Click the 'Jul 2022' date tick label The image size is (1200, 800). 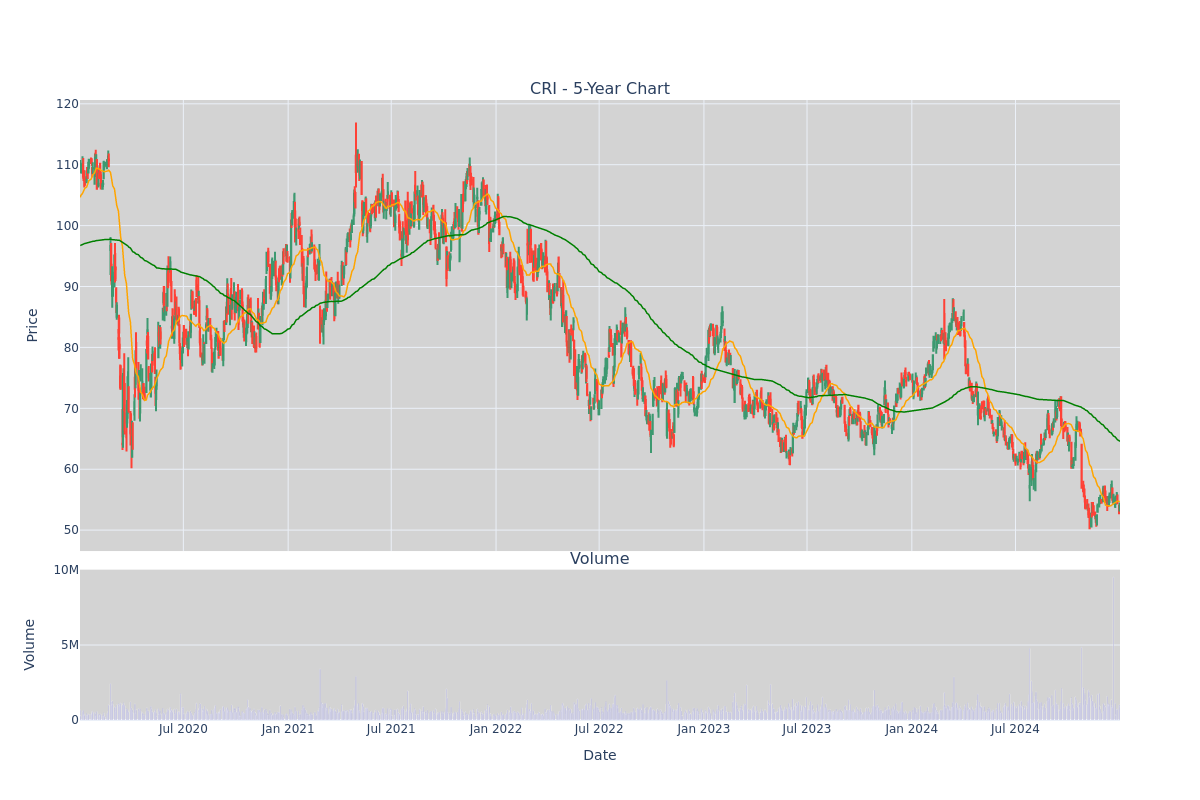599,729
